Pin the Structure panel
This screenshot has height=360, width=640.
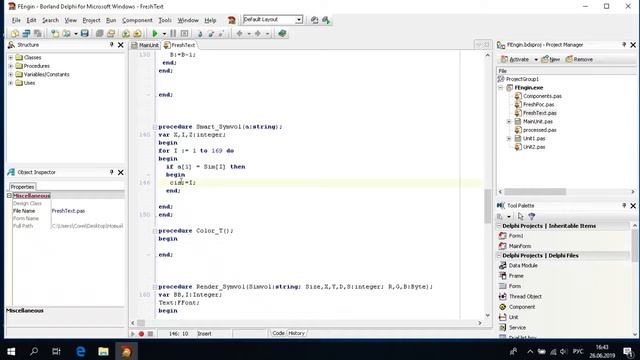point(111,45)
